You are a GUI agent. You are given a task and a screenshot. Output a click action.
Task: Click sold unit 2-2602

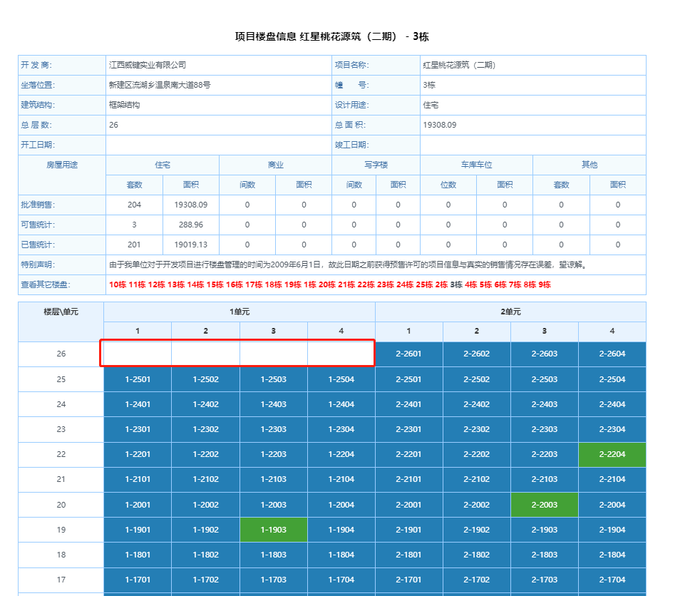click(x=476, y=354)
